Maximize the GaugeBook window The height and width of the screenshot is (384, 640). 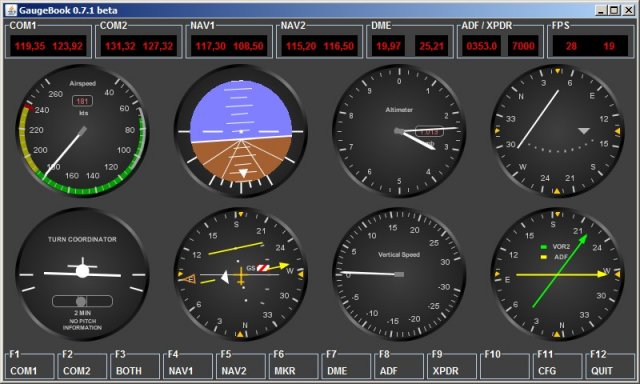pos(613,10)
